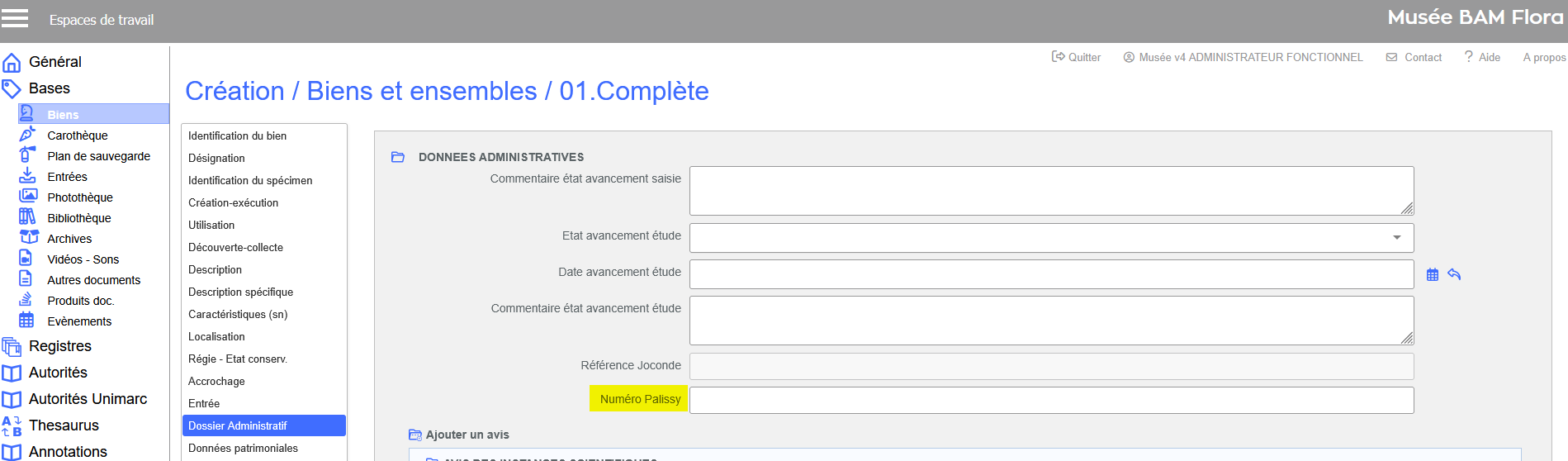Image resolution: width=1568 pixels, height=461 pixels.
Task: Click the Commentaire état avancement saisie textarea
Action: point(1051,191)
